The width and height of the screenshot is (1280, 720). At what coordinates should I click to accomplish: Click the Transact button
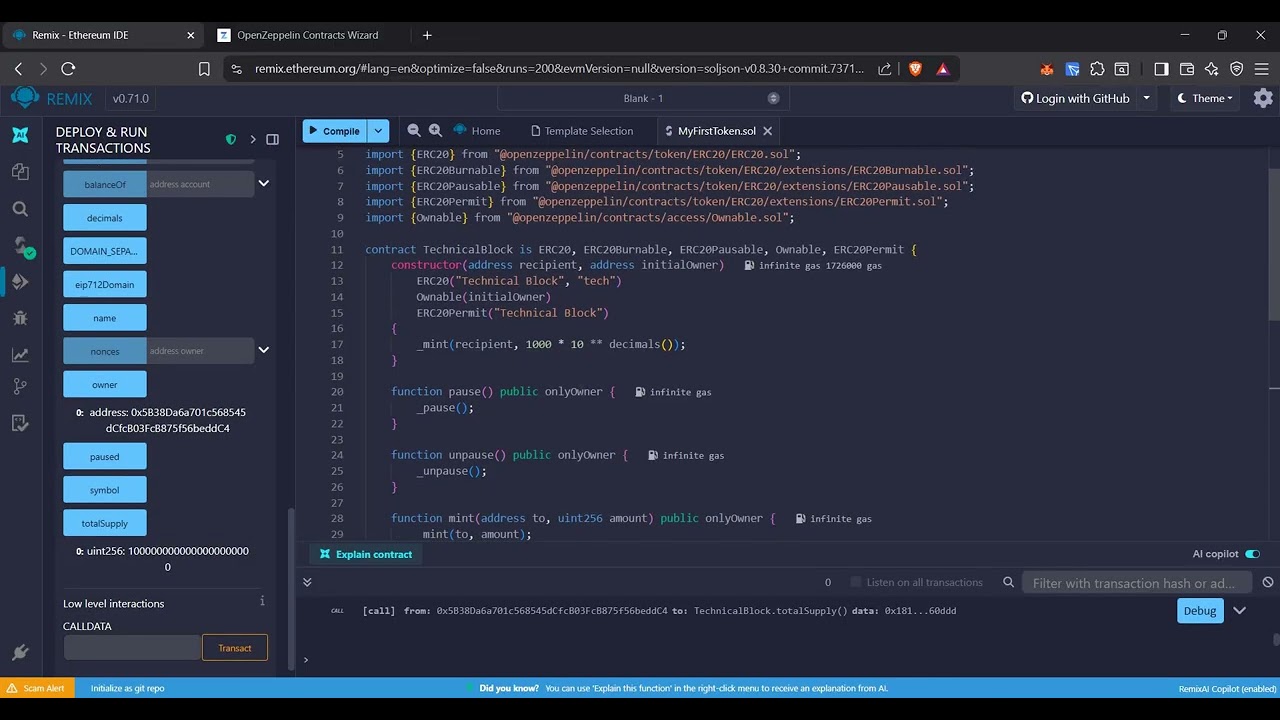(x=235, y=648)
